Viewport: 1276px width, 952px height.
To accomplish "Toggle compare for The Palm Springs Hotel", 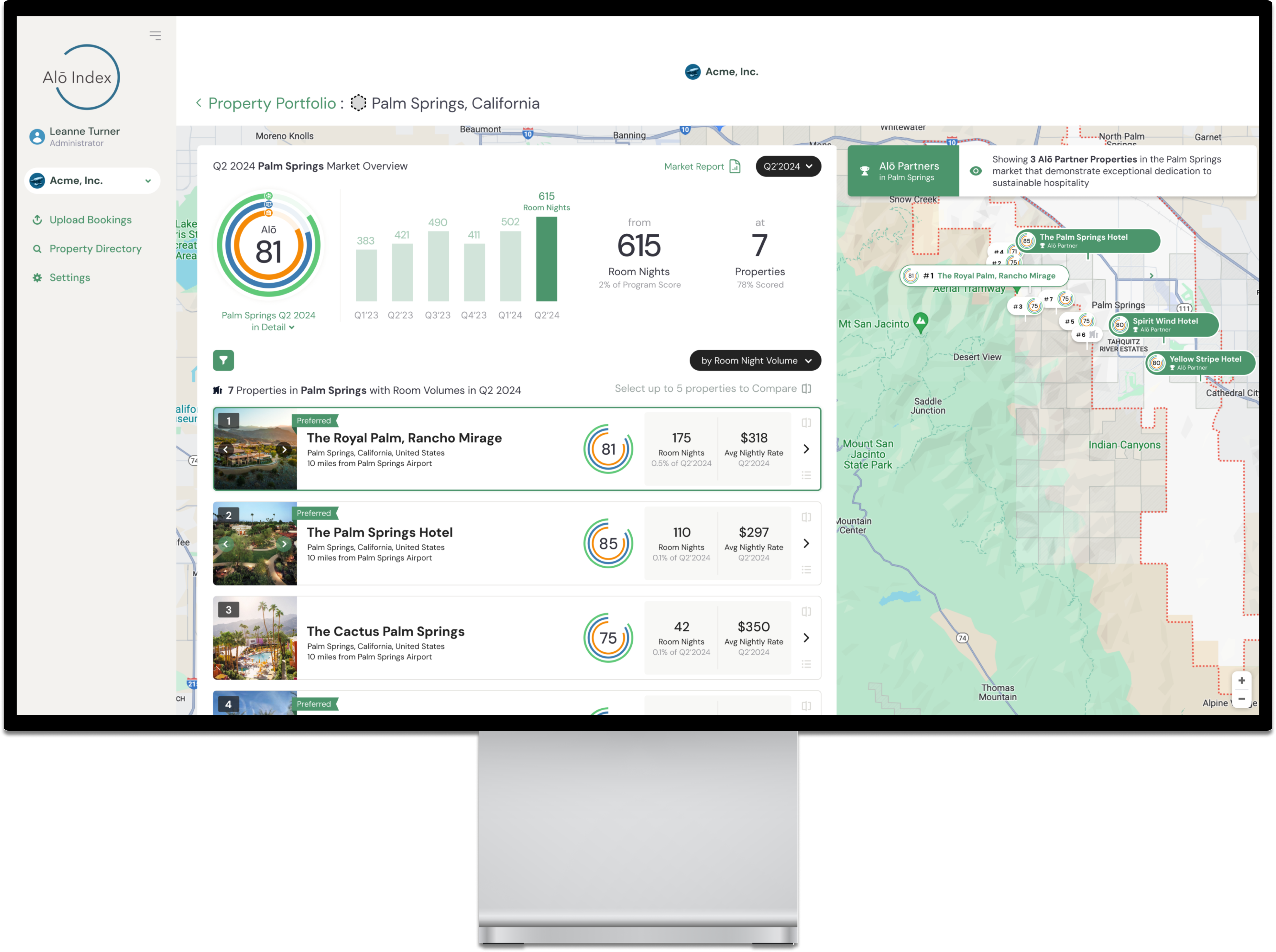I will [806, 517].
